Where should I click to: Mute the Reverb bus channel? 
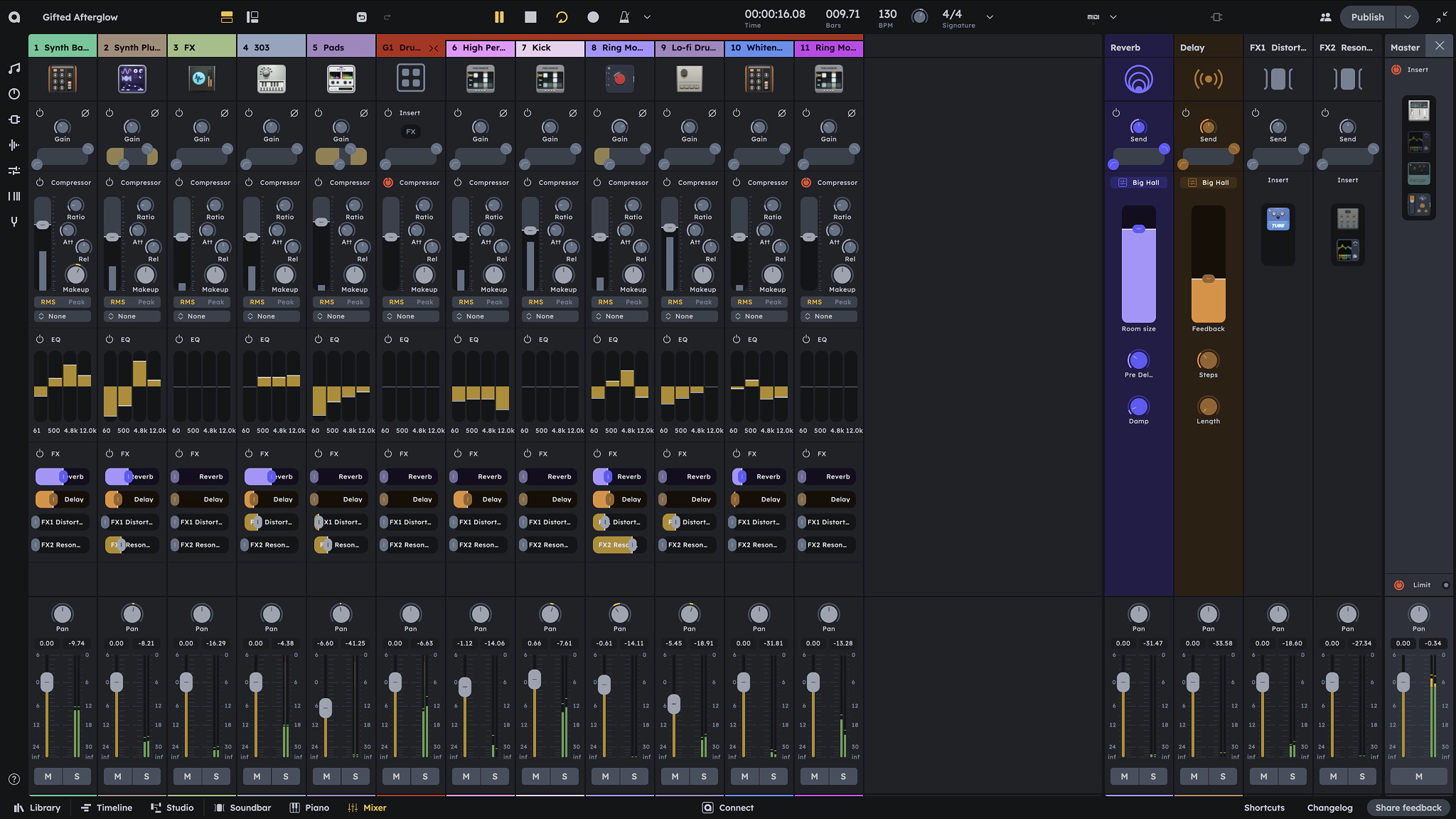pos(1125,776)
